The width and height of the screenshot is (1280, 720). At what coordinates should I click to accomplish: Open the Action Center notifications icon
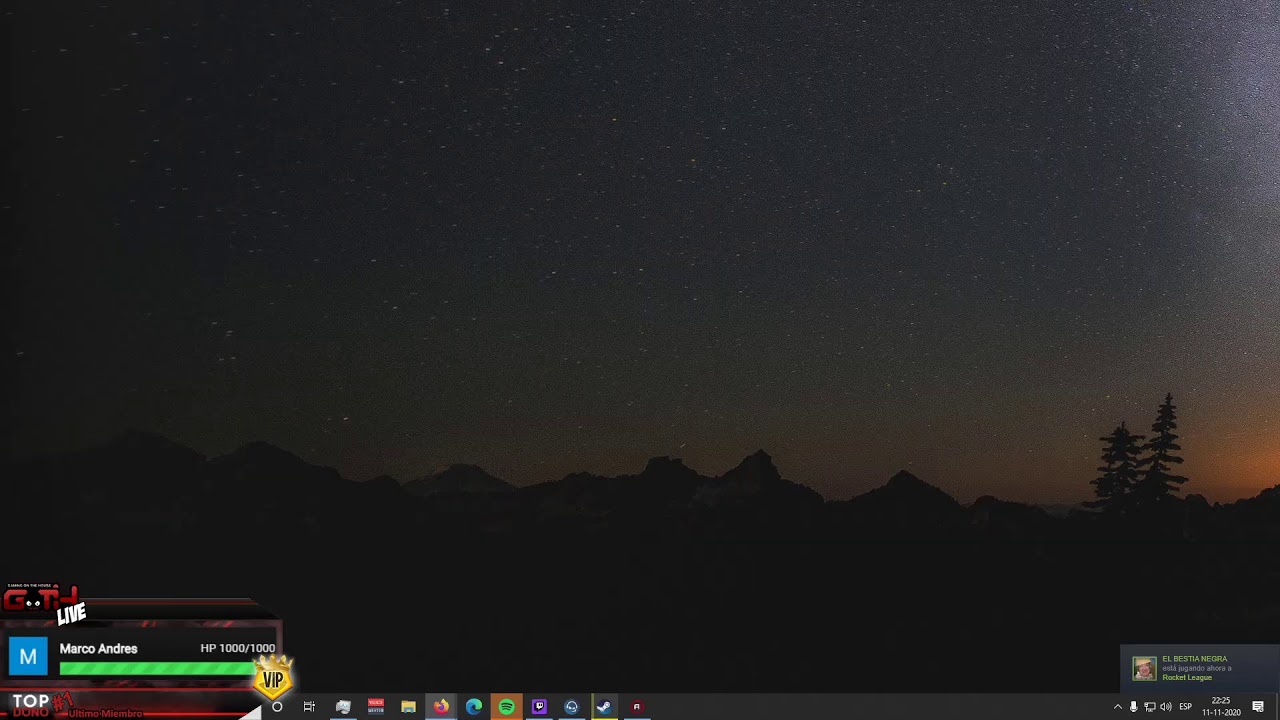click(x=1258, y=707)
